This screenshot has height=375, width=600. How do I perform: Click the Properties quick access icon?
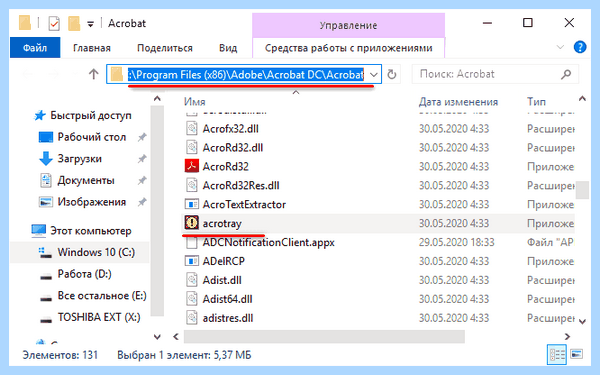point(54,23)
